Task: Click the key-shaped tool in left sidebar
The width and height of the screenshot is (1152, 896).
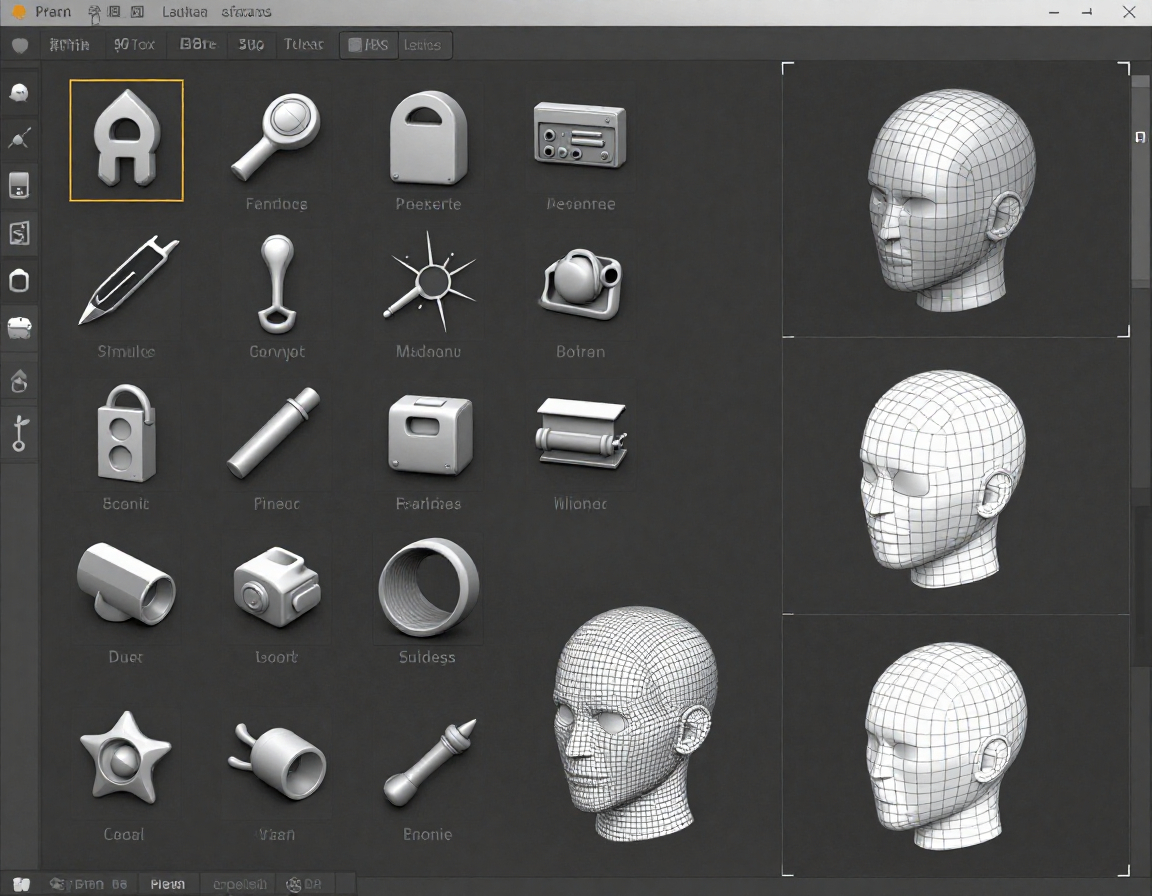Action: (x=19, y=433)
